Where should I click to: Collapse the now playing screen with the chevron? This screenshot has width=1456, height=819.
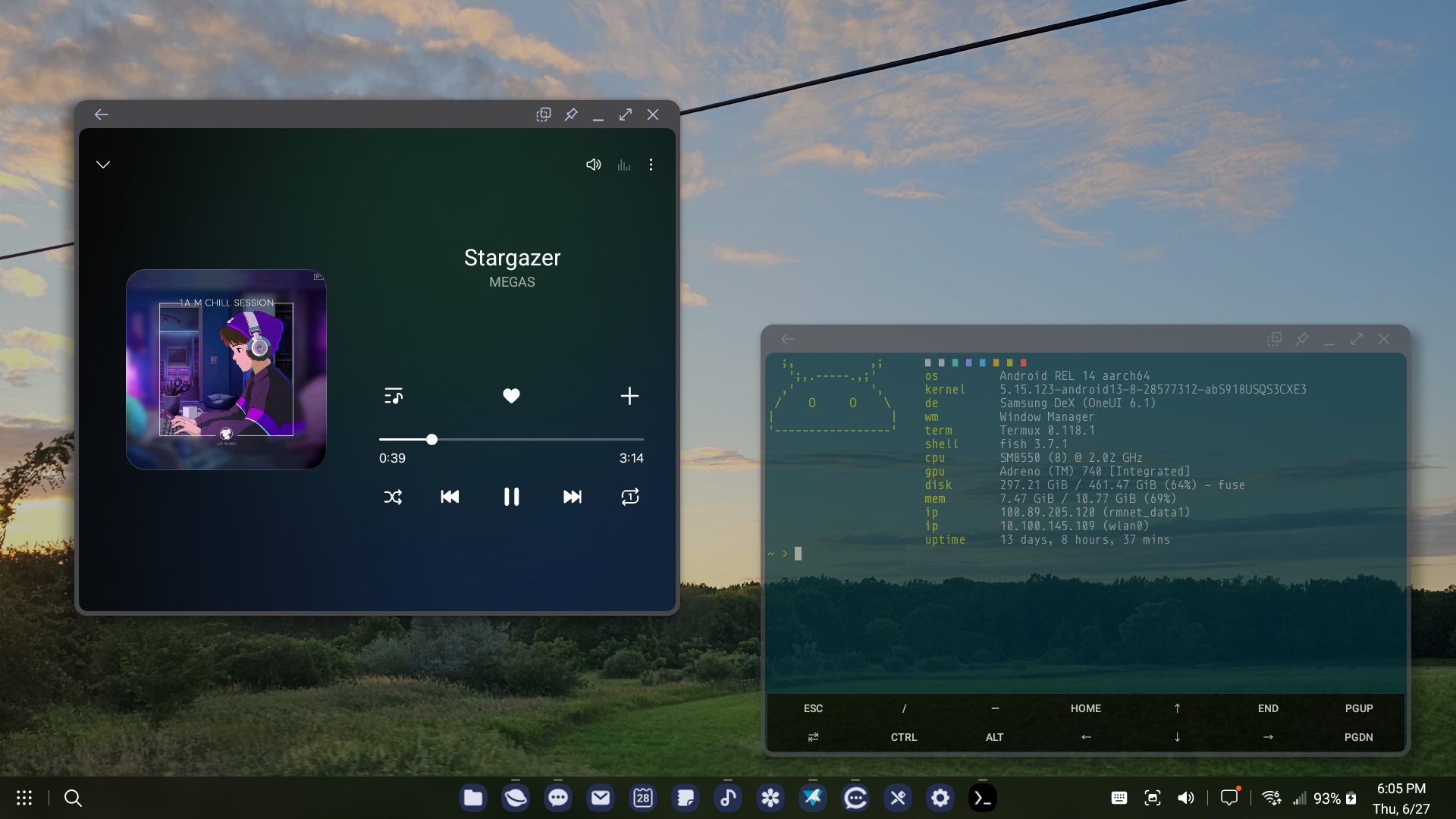coord(103,165)
